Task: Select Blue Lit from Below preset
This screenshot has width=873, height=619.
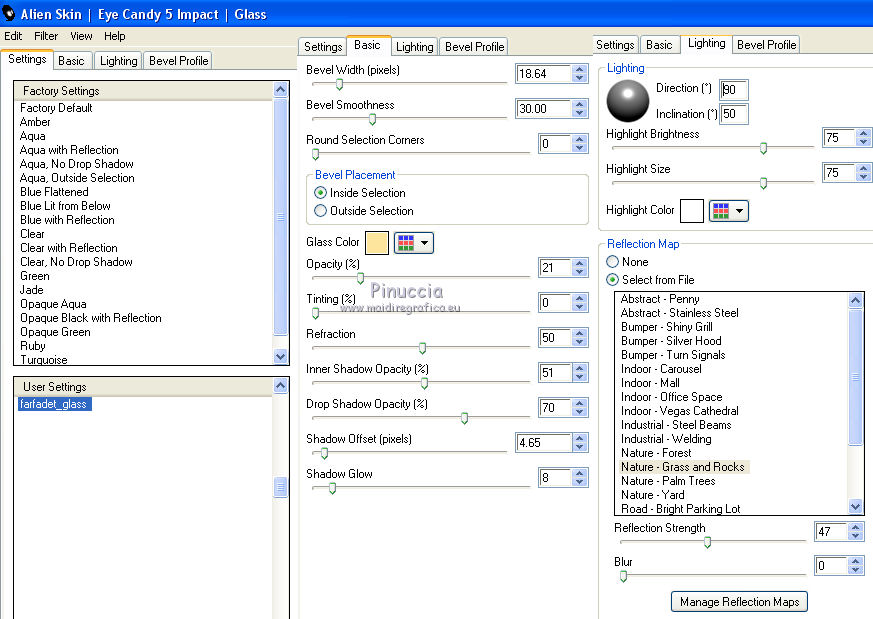Action: click(65, 206)
